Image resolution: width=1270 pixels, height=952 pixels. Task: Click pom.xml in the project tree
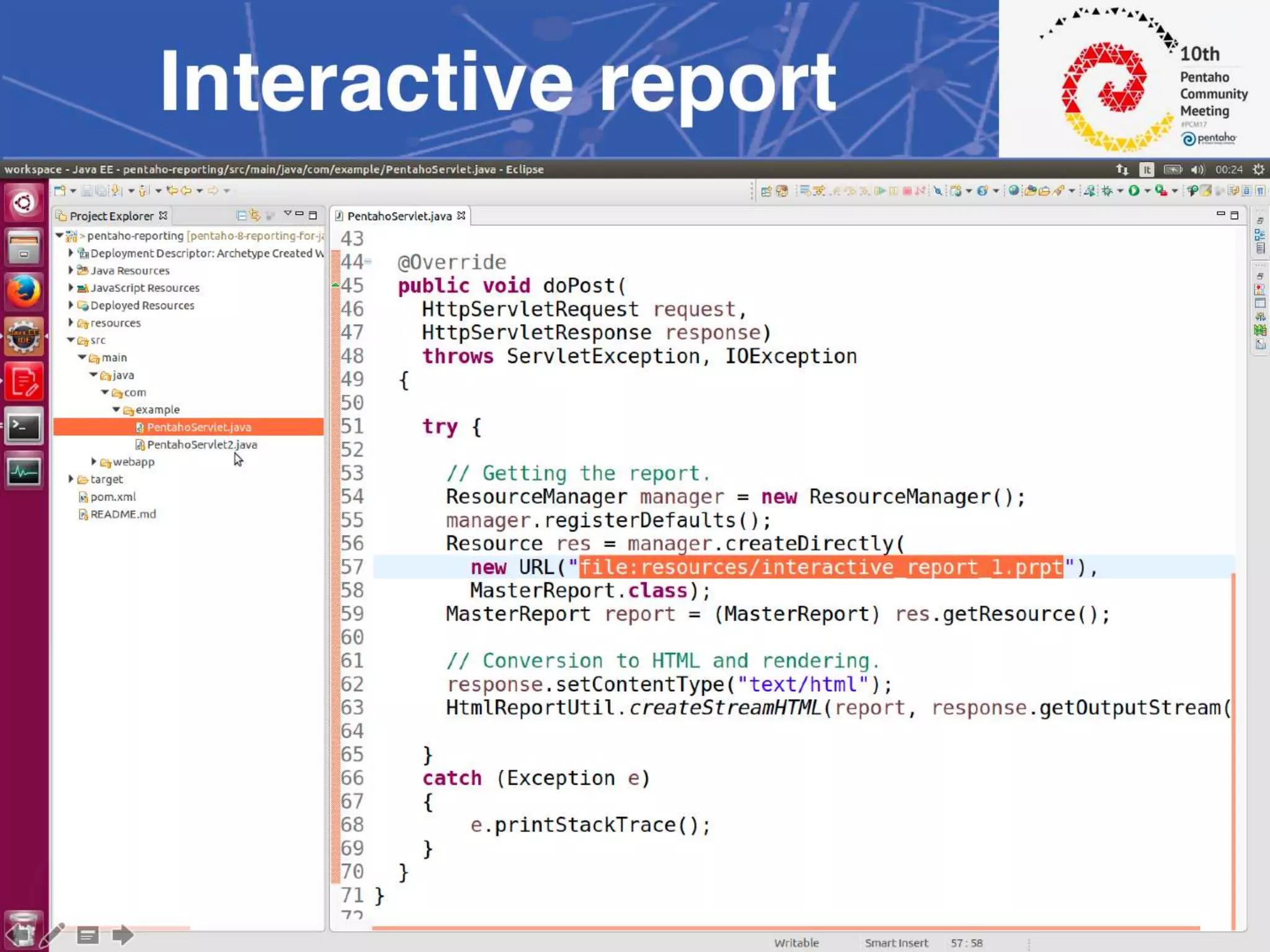[113, 496]
